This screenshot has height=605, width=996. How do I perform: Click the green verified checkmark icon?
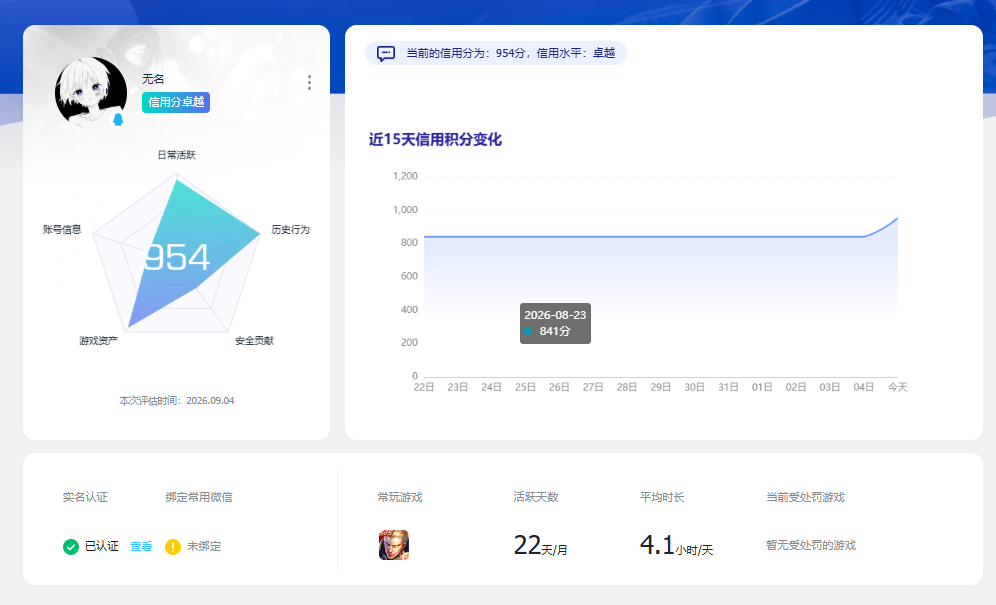(x=71, y=547)
